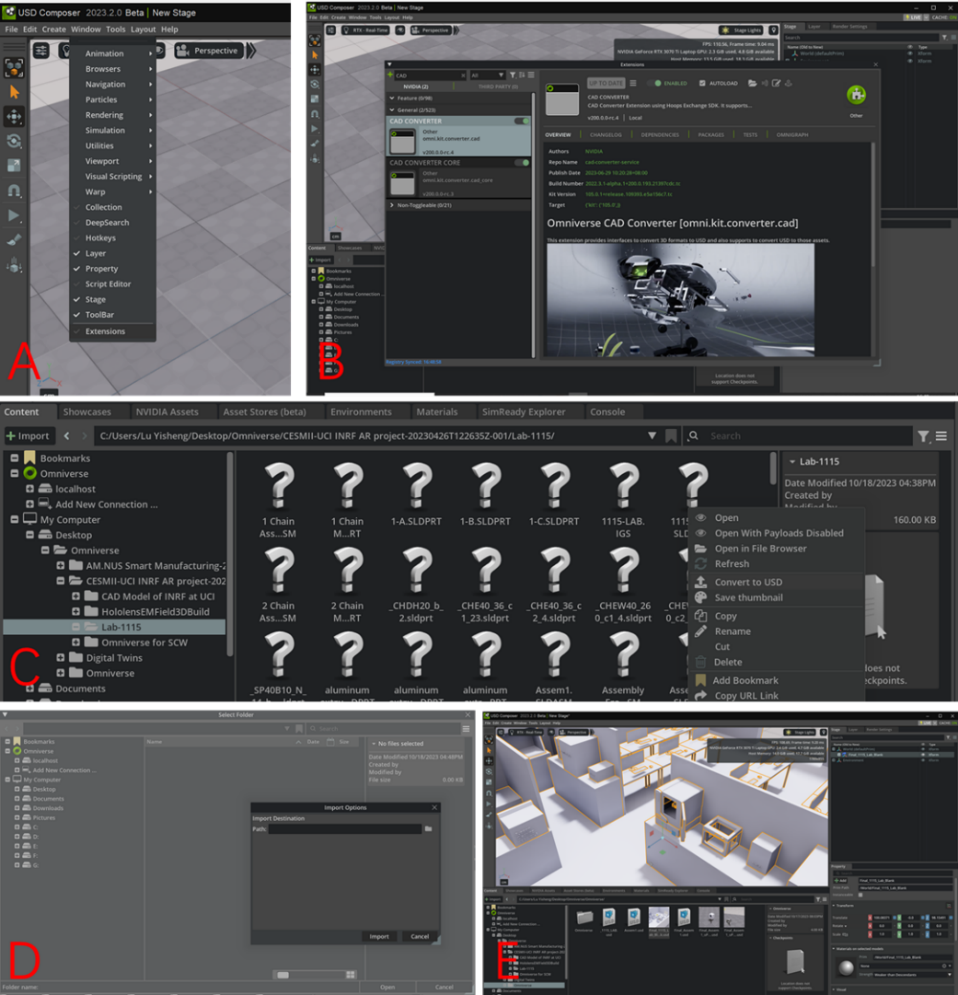This screenshot has height=995, width=958.
Task: Choose Convert to USD from context menu
Action: click(748, 582)
